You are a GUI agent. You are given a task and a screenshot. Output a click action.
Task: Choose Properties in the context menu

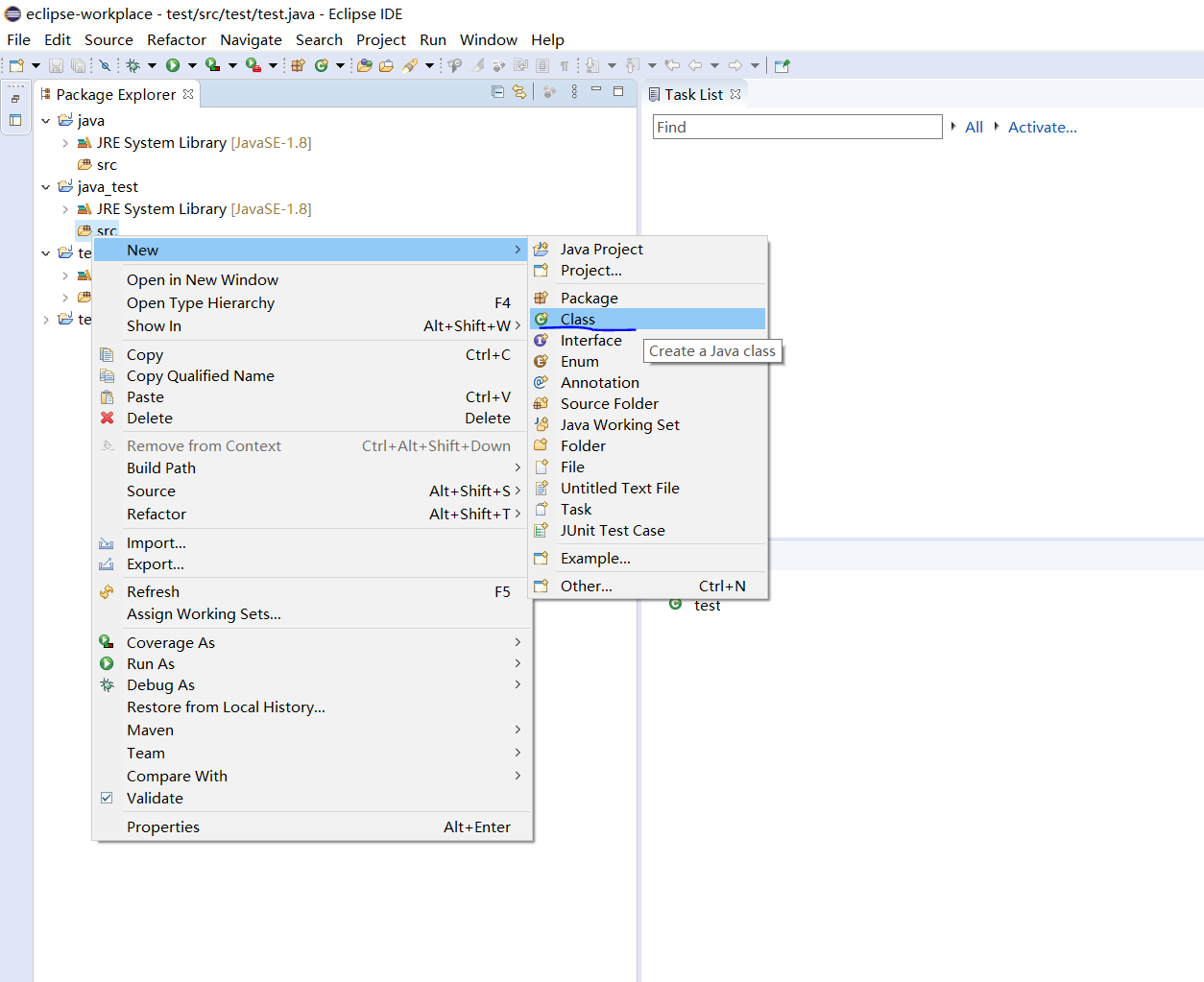click(x=312, y=826)
